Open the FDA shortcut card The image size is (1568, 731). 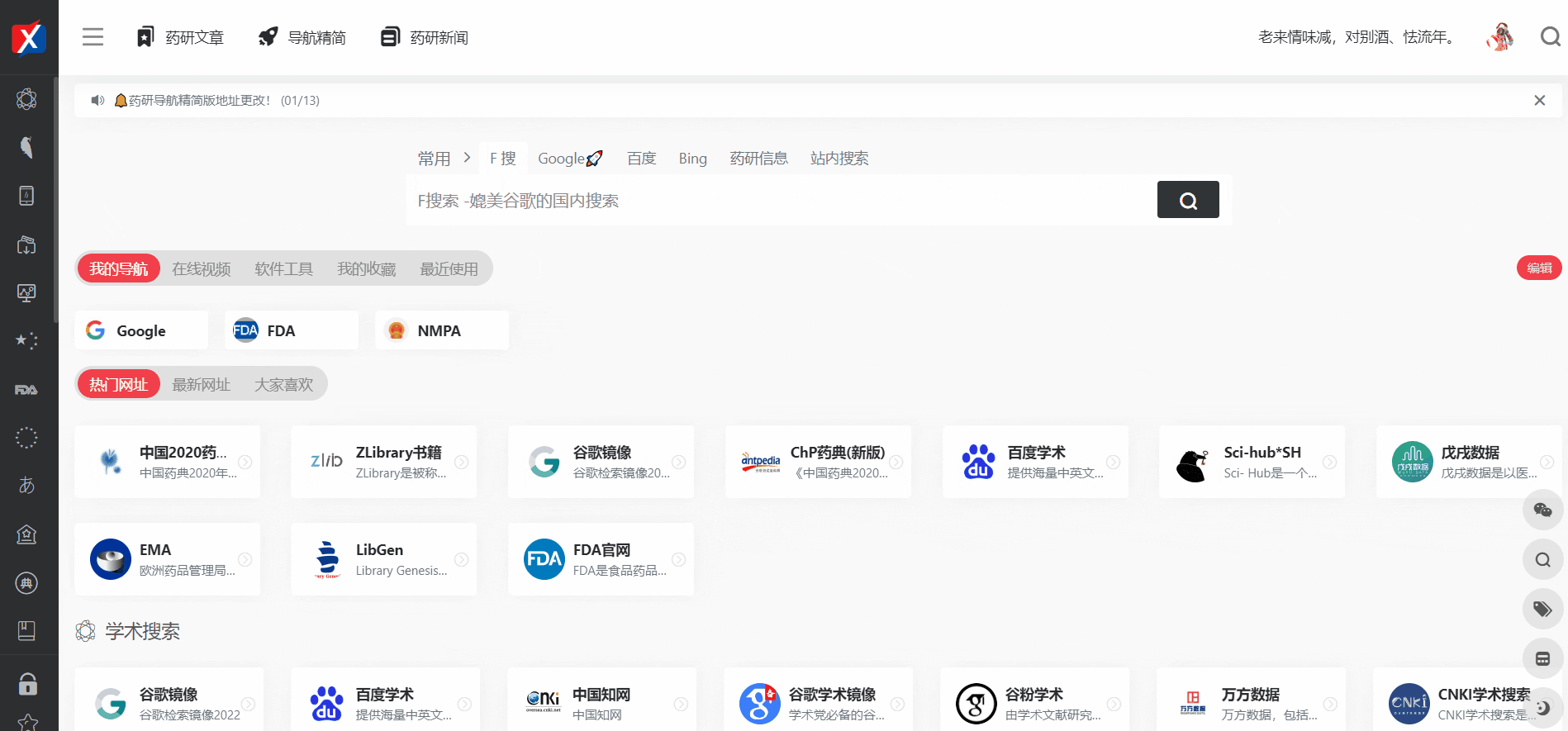[292, 330]
